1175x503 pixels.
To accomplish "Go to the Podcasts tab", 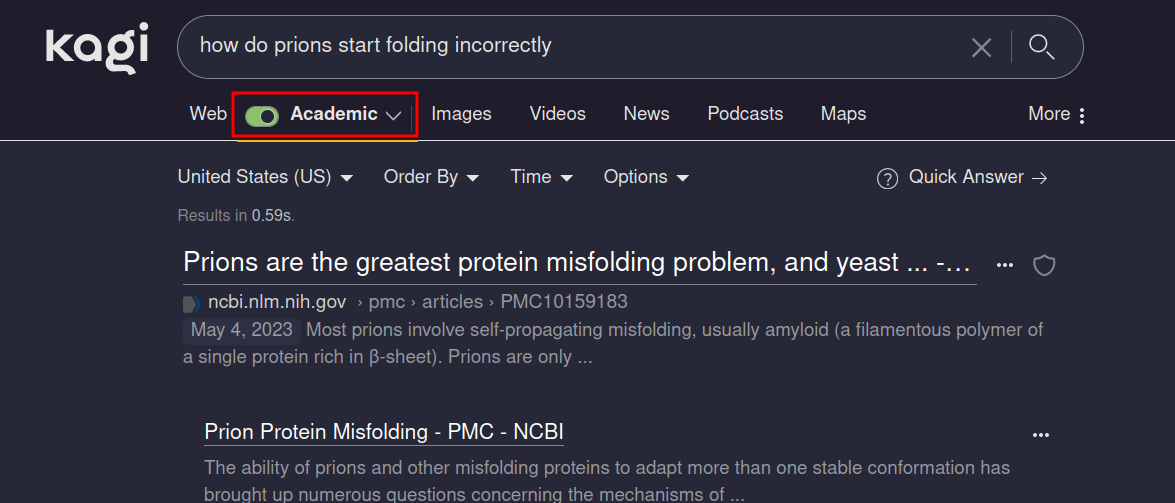I will [745, 114].
